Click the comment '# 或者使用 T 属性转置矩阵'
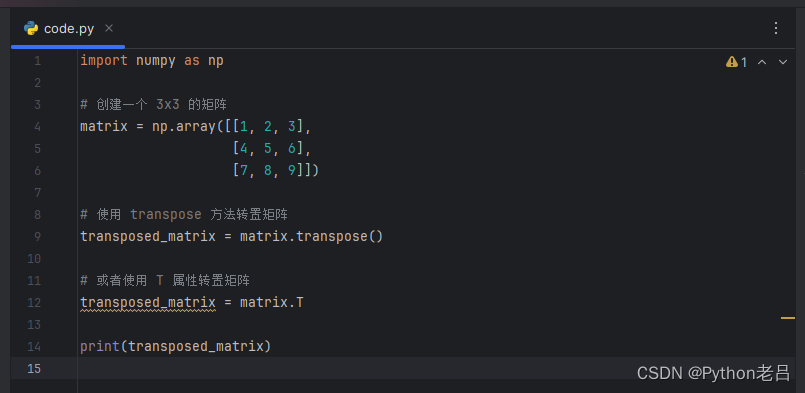Image resolution: width=805 pixels, height=393 pixels. click(x=165, y=280)
